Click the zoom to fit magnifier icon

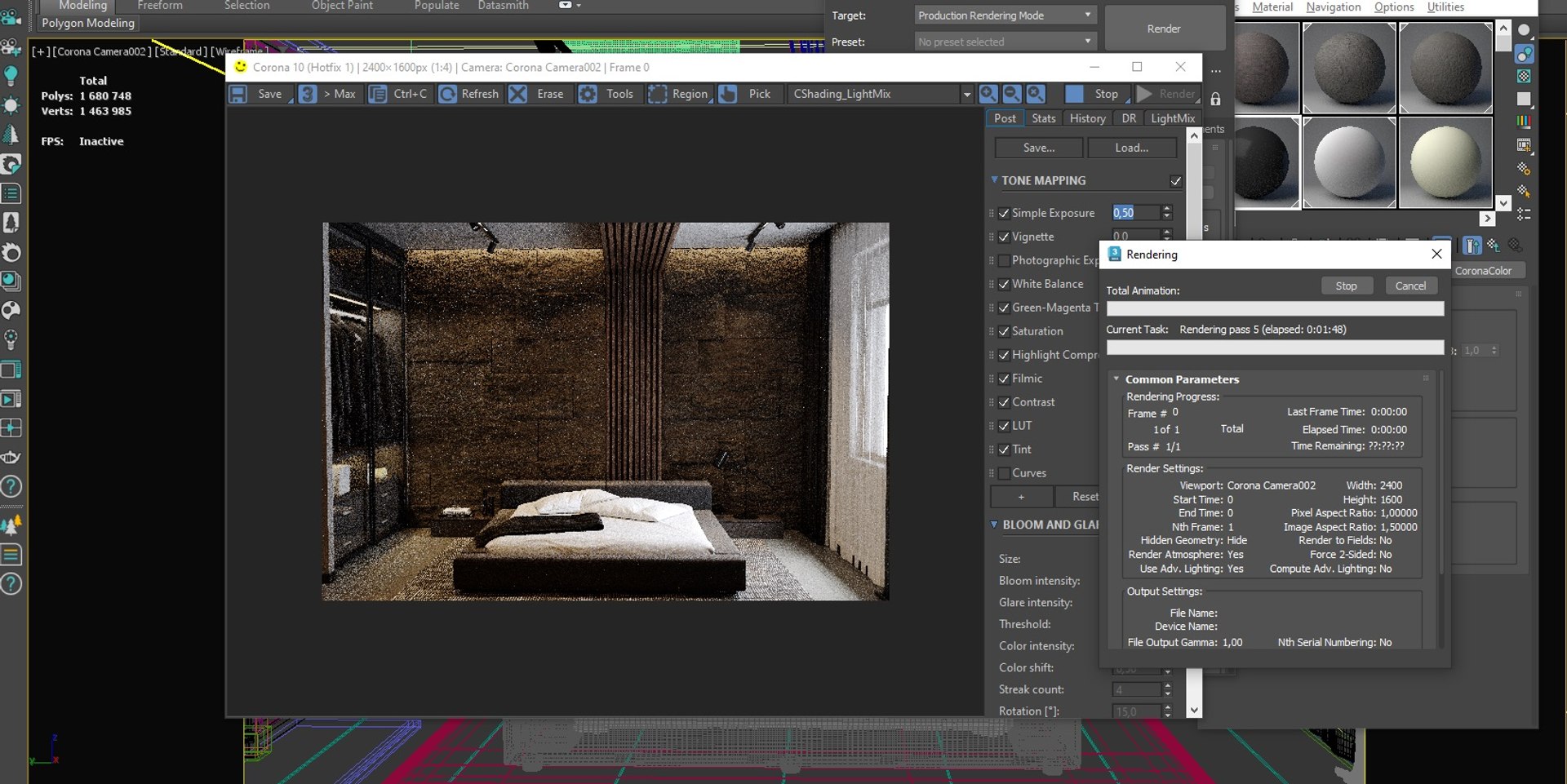tap(1036, 94)
